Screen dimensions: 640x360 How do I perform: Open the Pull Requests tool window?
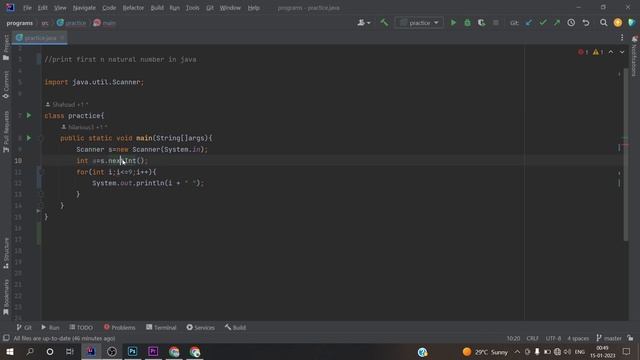point(6,131)
